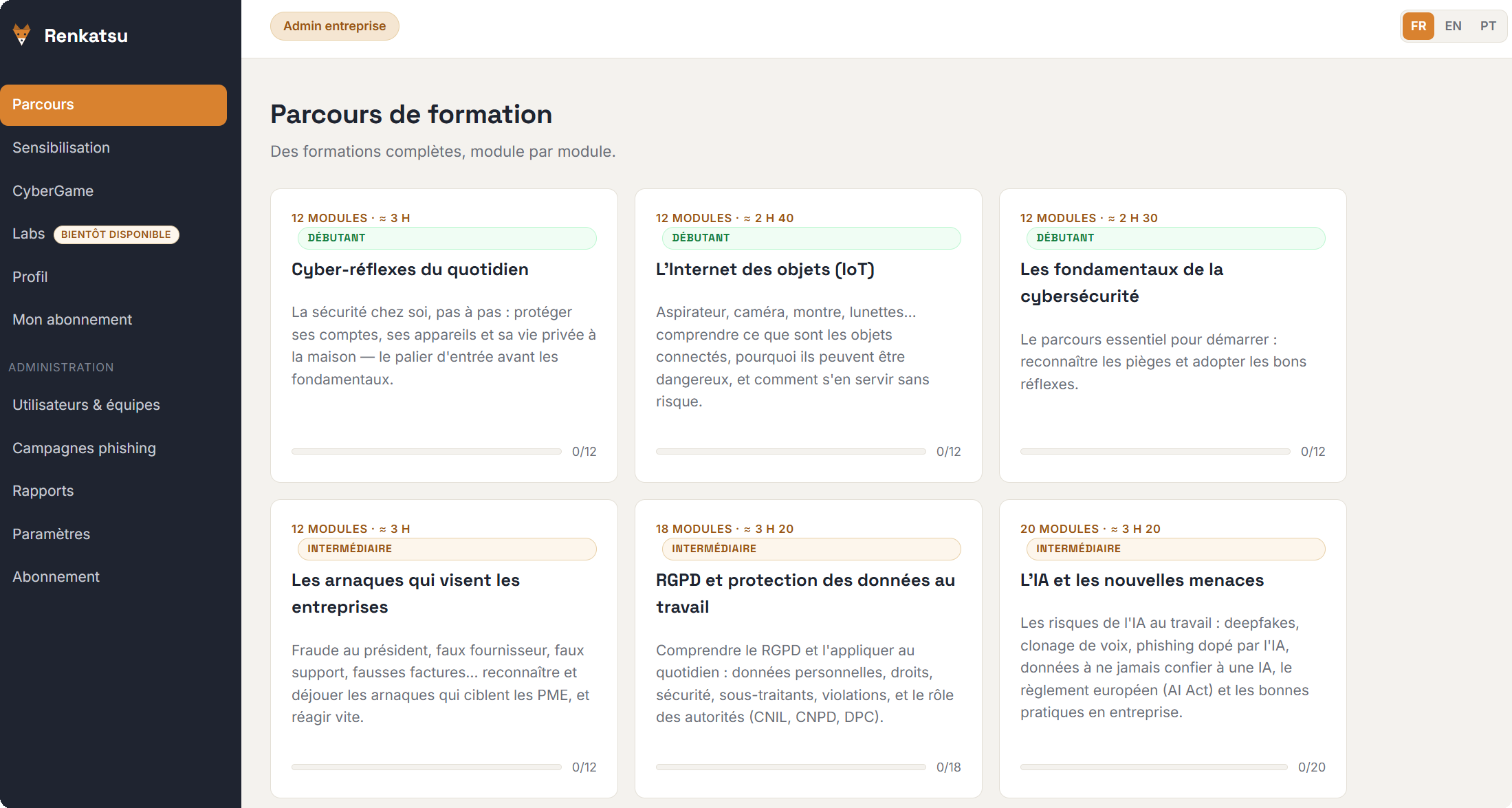Open Paramètres in administration

pos(113,534)
